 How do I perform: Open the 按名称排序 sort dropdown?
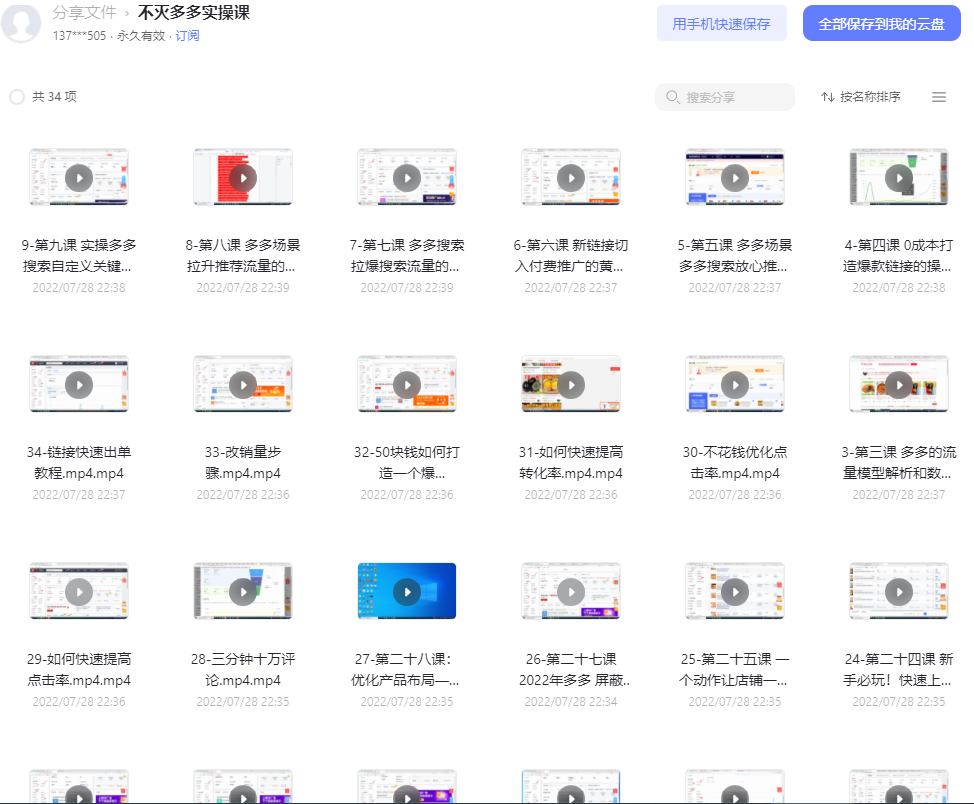tap(860, 97)
